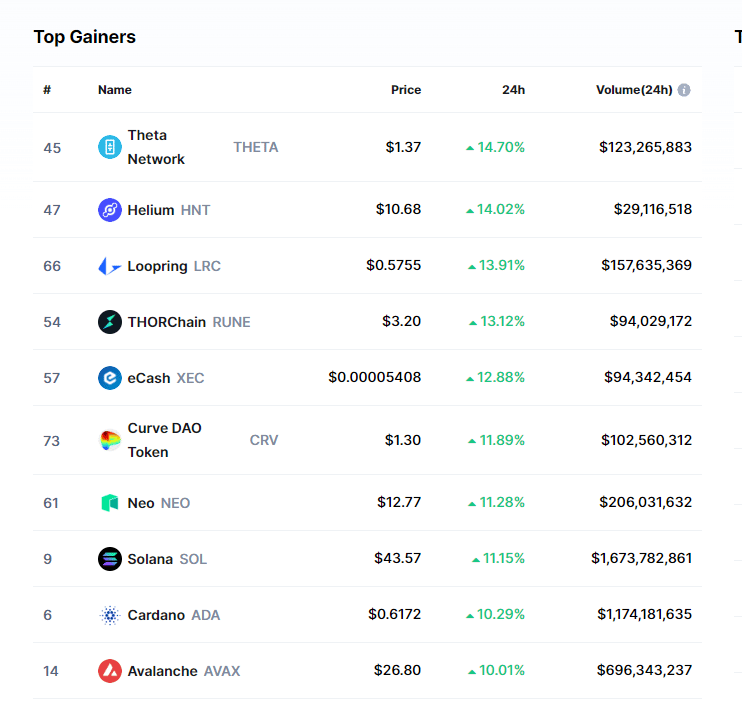The image size is (742, 712).
Task: Open the Helium name link
Action: coord(151,210)
